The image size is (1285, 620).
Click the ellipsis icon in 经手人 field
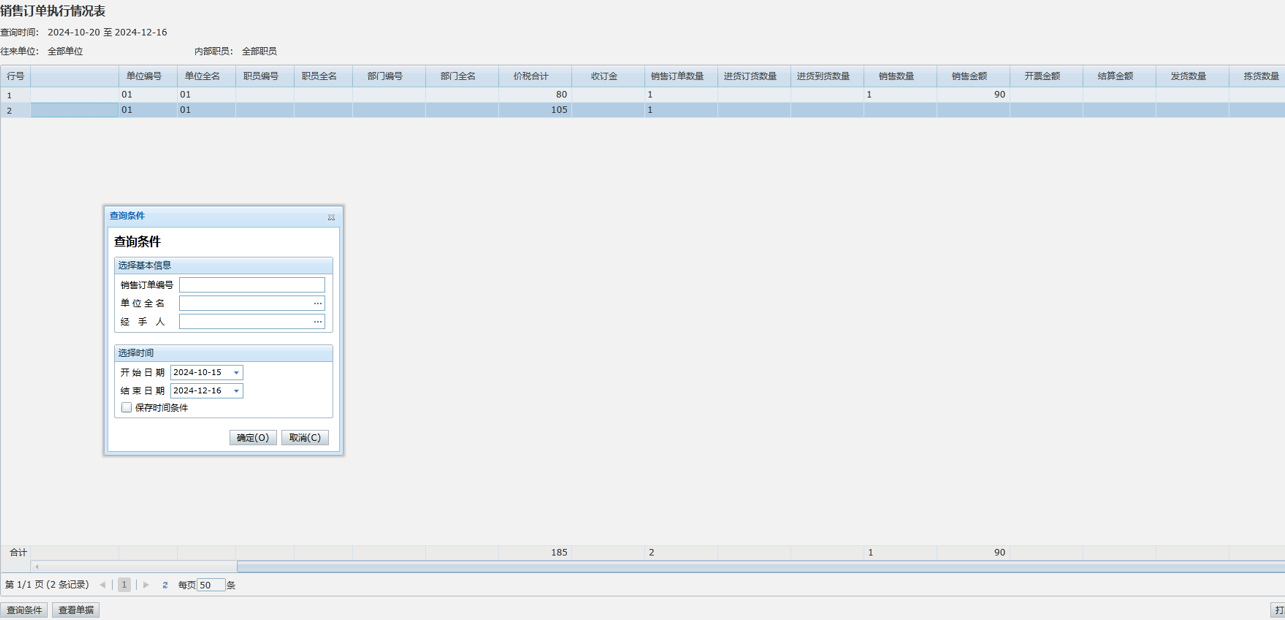pos(318,322)
